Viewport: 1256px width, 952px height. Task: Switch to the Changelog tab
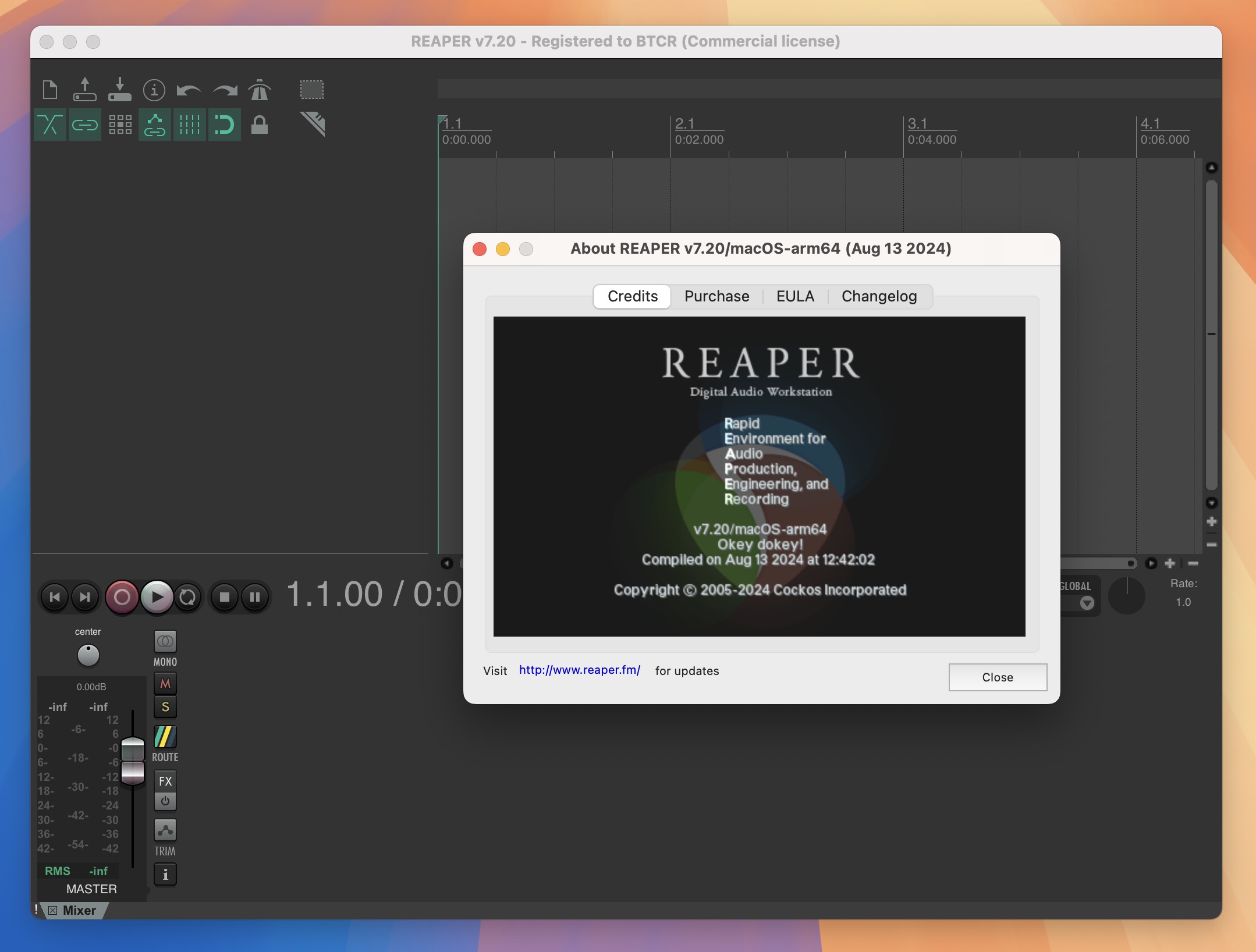879,296
